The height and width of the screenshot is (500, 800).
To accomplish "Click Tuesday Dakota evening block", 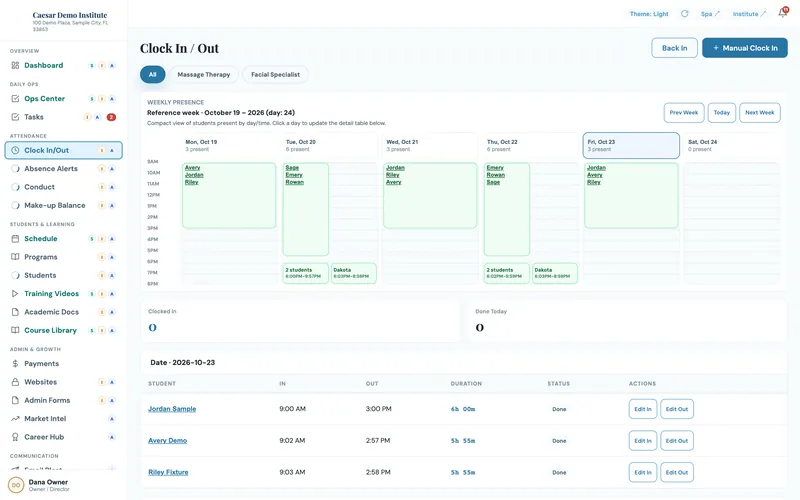I will tap(354, 273).
